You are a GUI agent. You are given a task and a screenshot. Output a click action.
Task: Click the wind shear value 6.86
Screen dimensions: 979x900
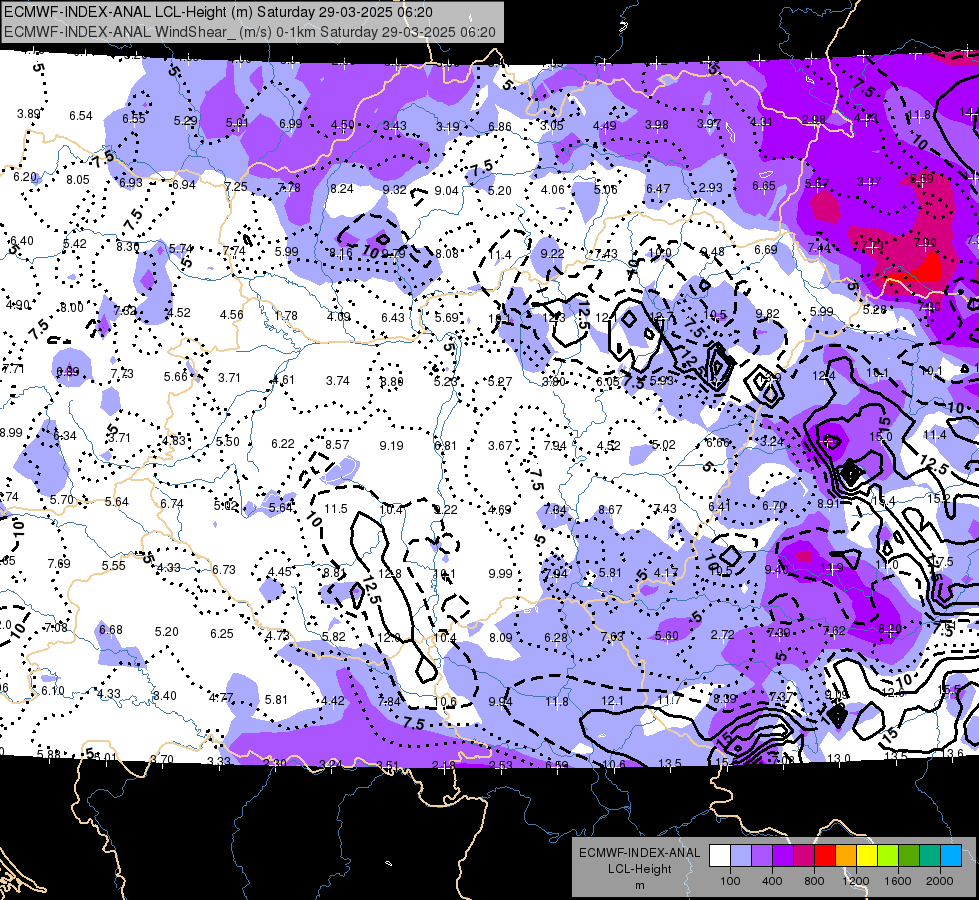tap(499, 126)
